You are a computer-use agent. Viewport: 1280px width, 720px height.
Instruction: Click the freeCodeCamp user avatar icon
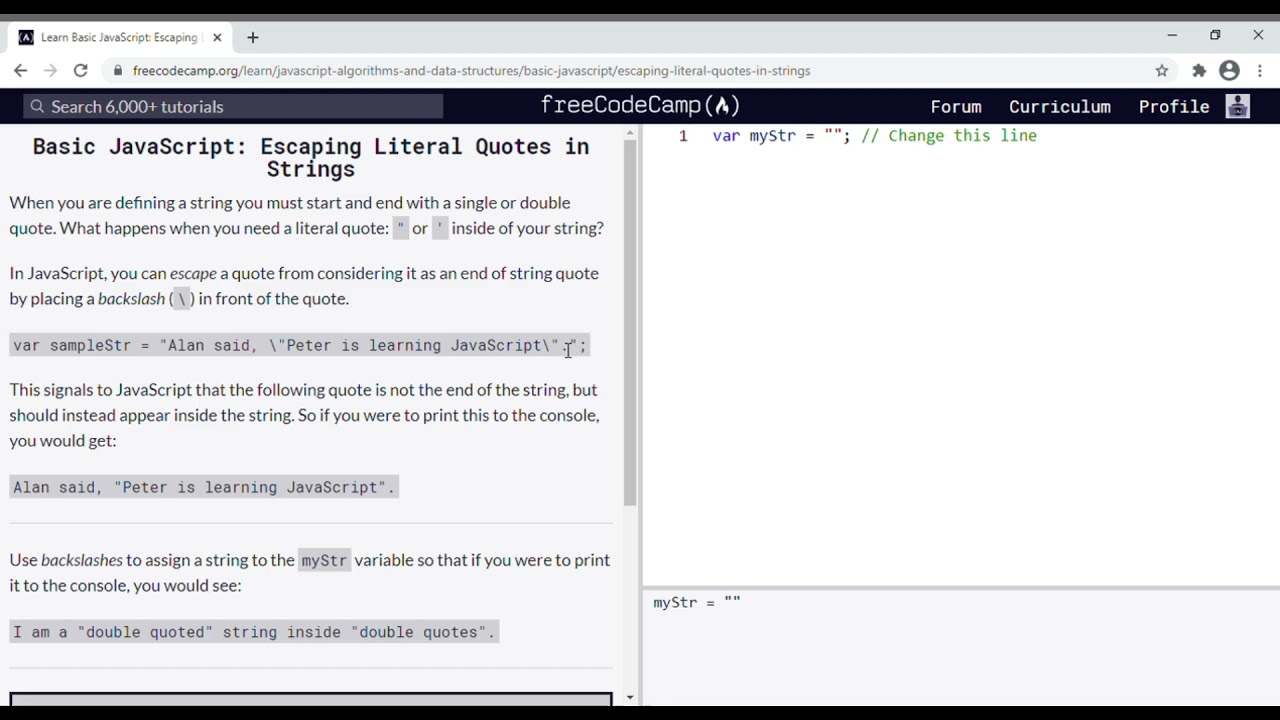coord(1238,106)
